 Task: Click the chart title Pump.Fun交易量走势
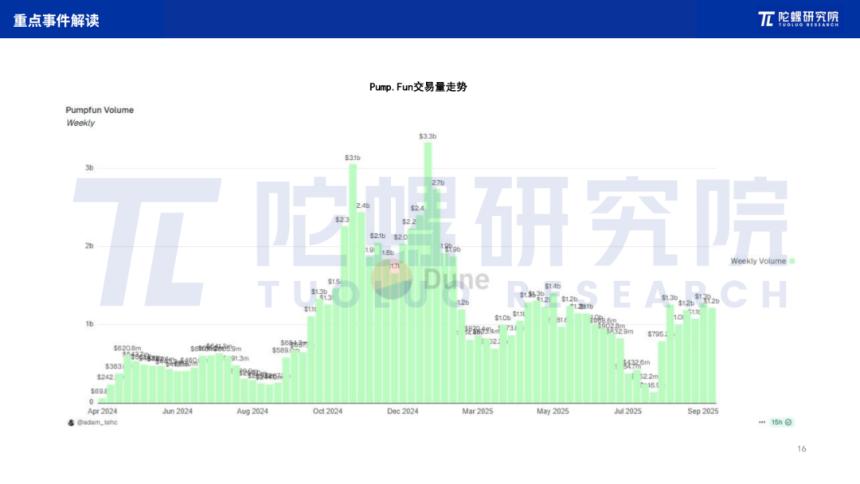tap(418, 87)
